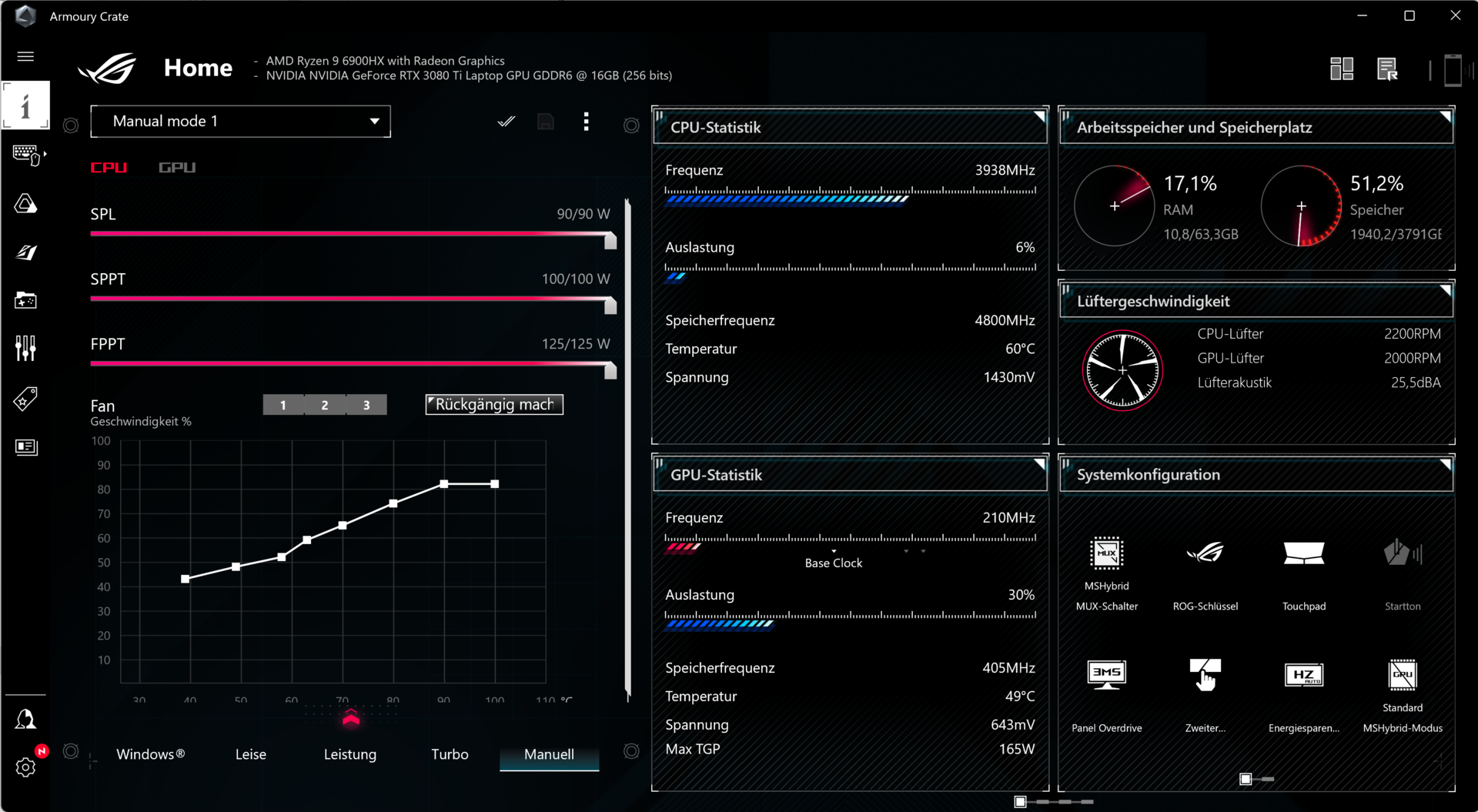This screenshot has width=1478, height=812.
Task: Select the Leise operating mode
Action: [x=250, y=754]
